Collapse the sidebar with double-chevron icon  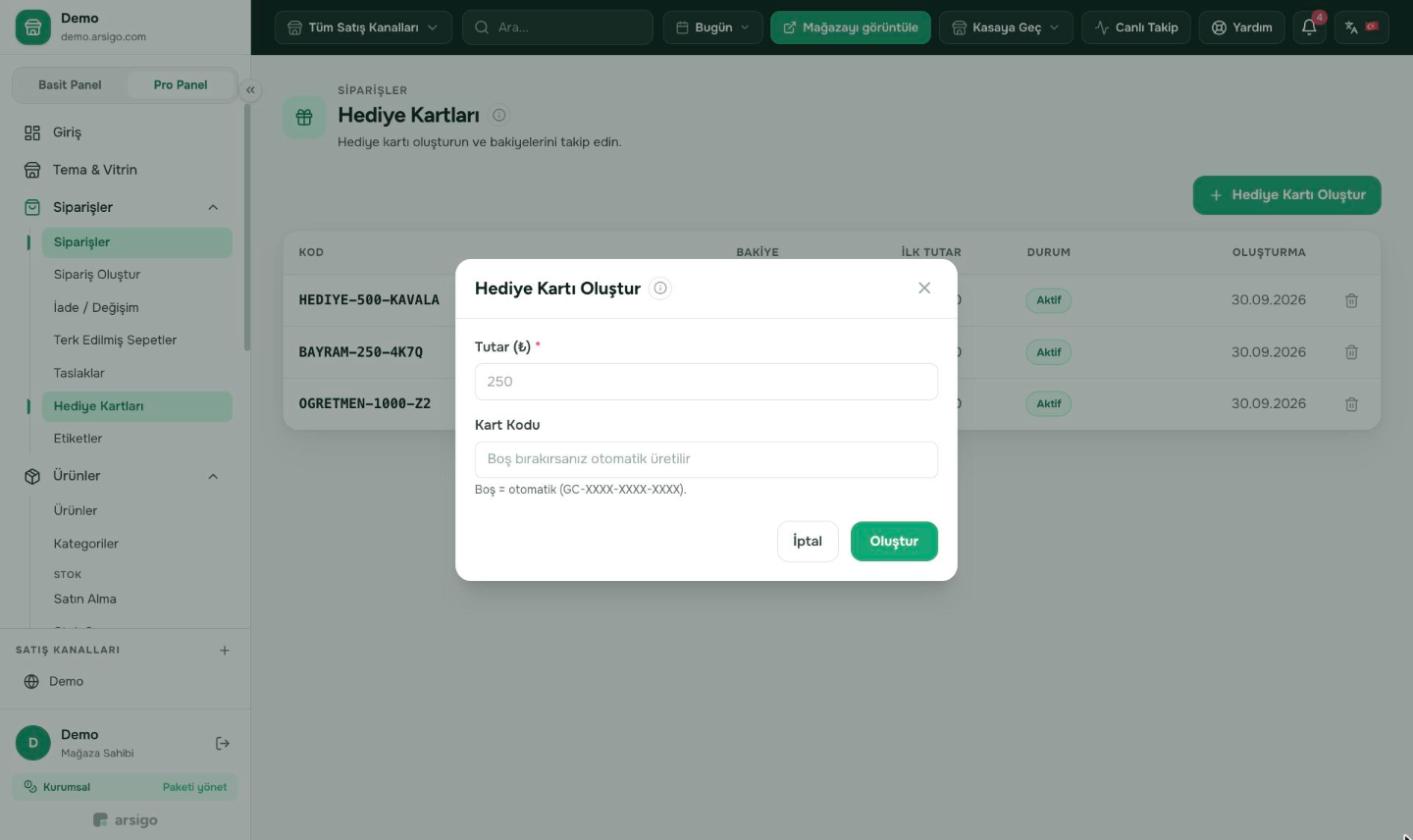coord(250,90)
